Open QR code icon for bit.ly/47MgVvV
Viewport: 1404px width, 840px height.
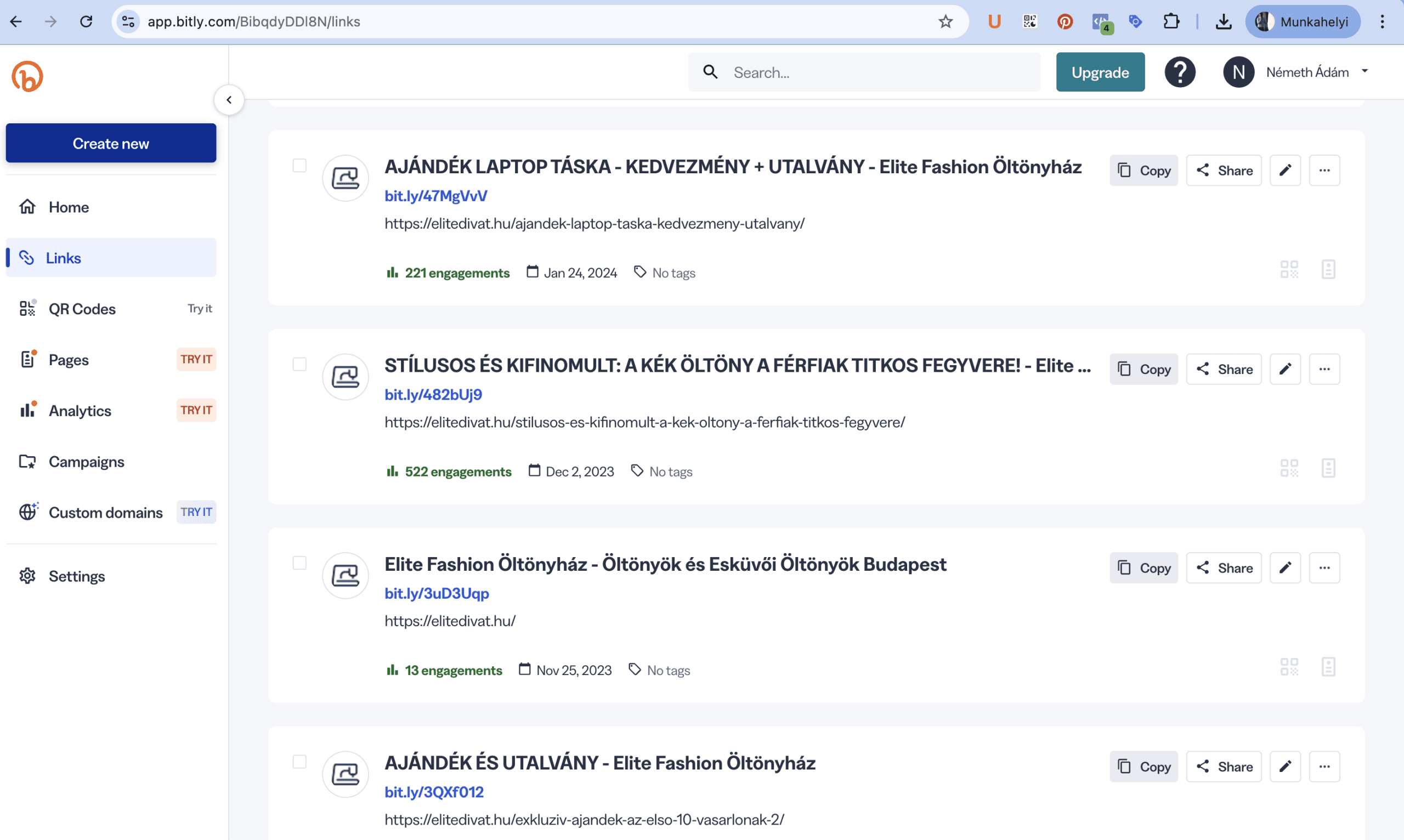click(1289, 269)
